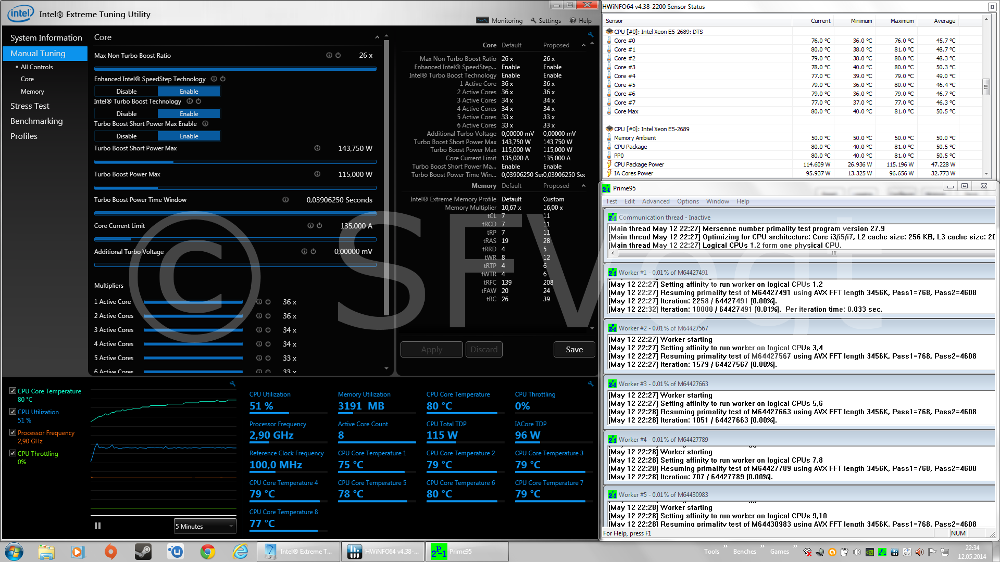Click the info icon for Max Non Turbo Boost Ratio

click(329, 55)
